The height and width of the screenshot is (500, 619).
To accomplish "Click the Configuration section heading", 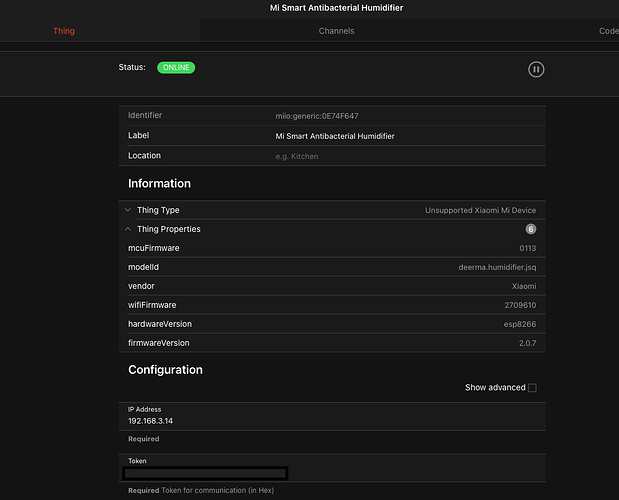I will point(165,370).
